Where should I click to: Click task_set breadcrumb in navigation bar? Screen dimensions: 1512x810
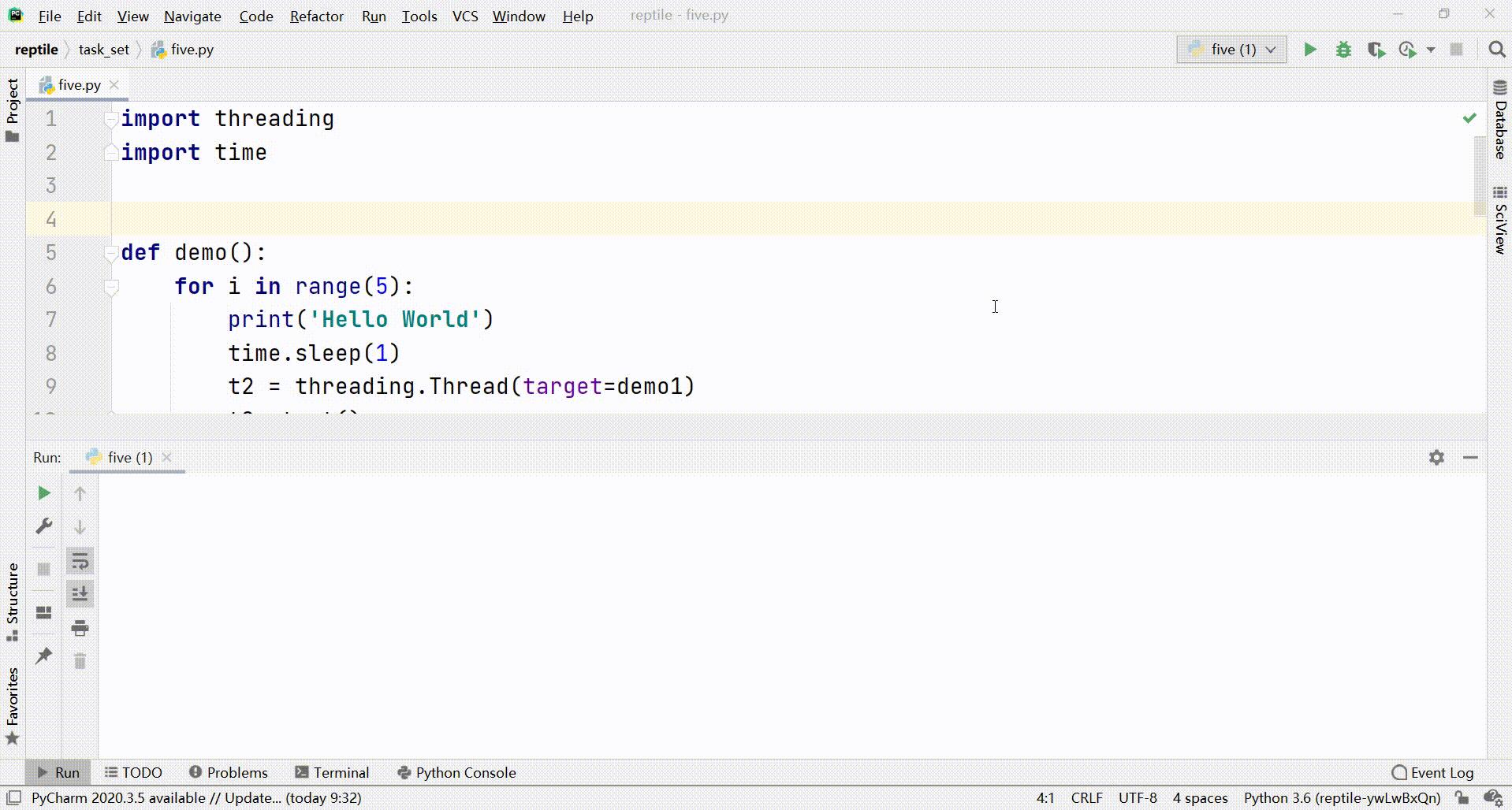point(103,50)
